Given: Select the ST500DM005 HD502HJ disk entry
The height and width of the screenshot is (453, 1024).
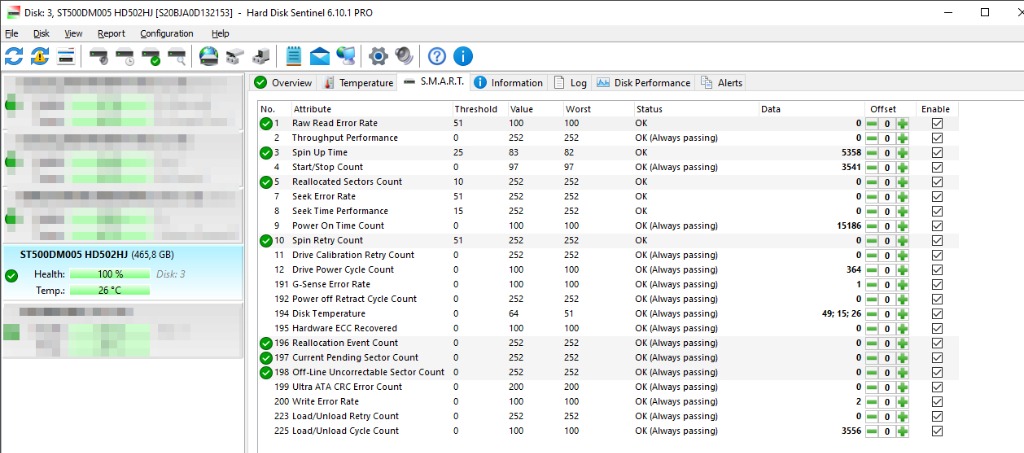Looking at the screenshot, I should (121, 273).
